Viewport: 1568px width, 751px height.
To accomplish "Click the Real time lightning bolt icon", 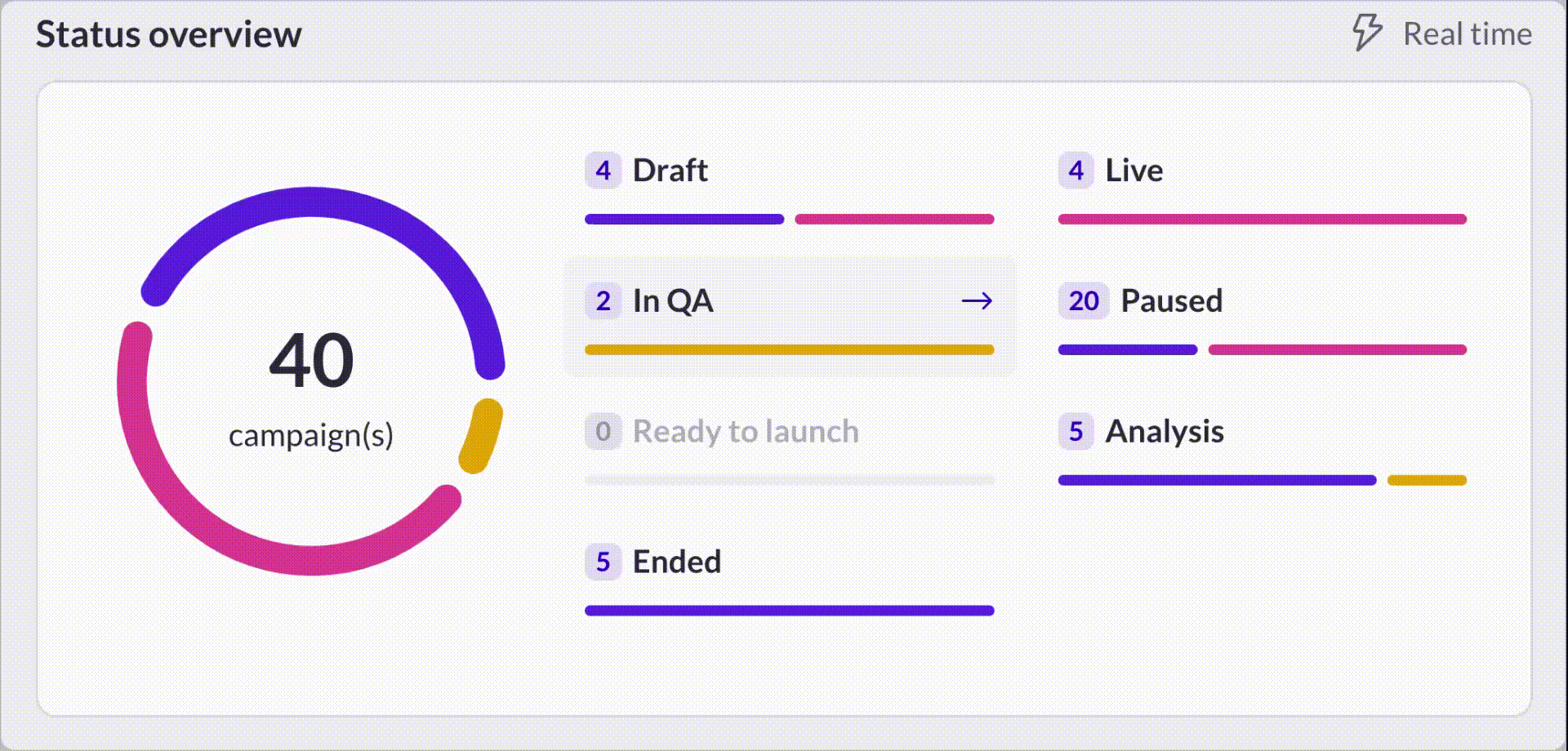I will [x=1367, y=33].
